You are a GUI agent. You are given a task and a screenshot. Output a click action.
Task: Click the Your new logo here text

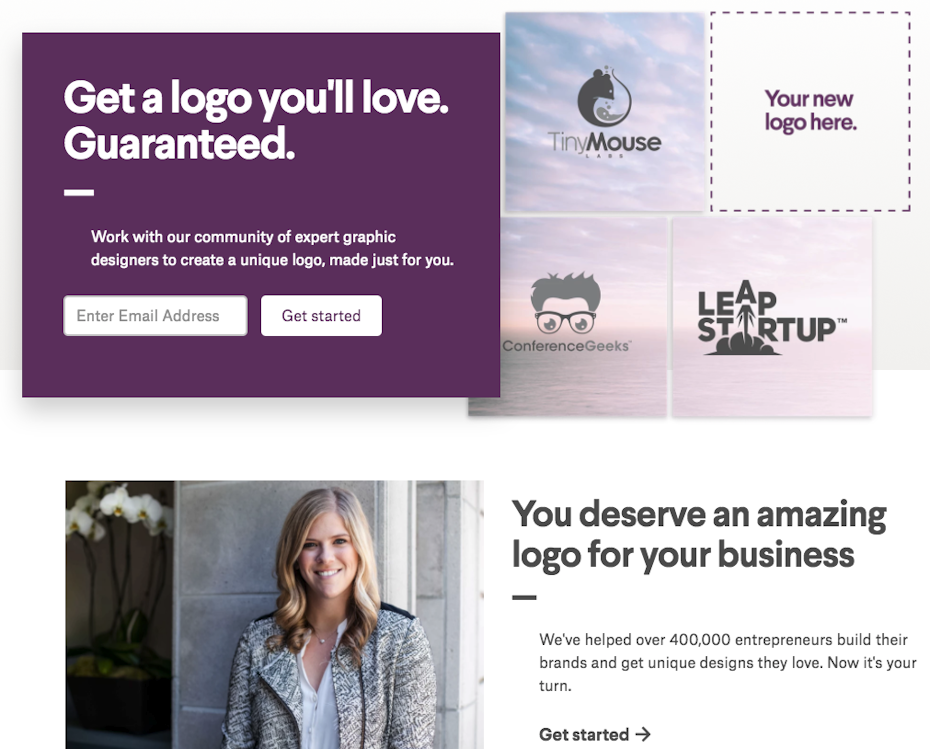[x=810, y=110]
